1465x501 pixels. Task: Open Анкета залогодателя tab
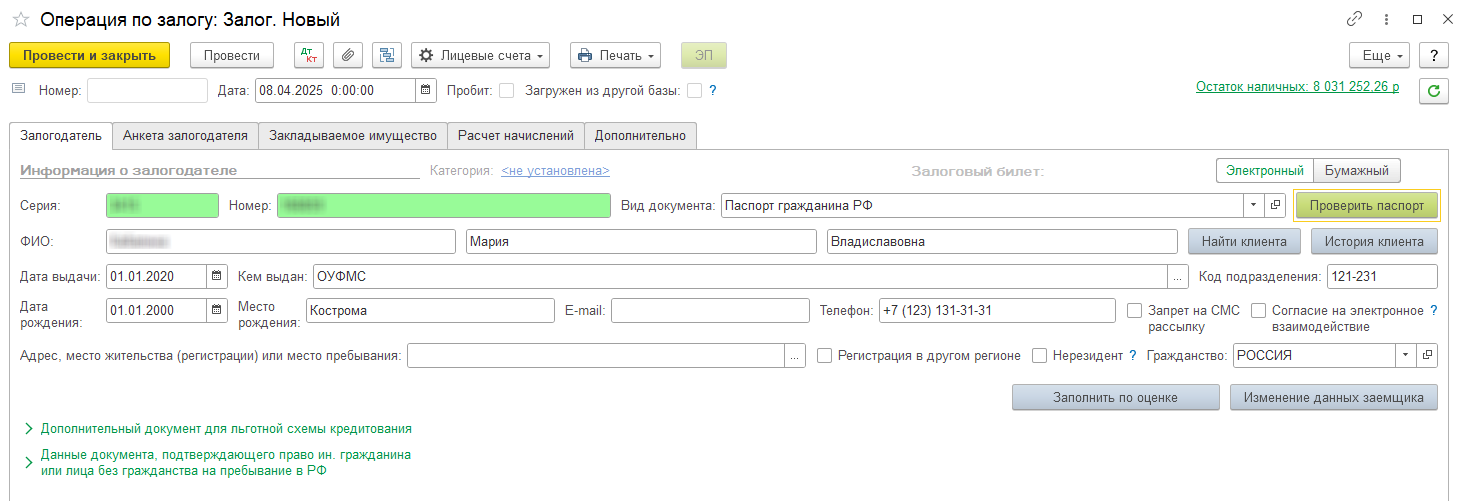pyautogui.click(x=185, y=135)
